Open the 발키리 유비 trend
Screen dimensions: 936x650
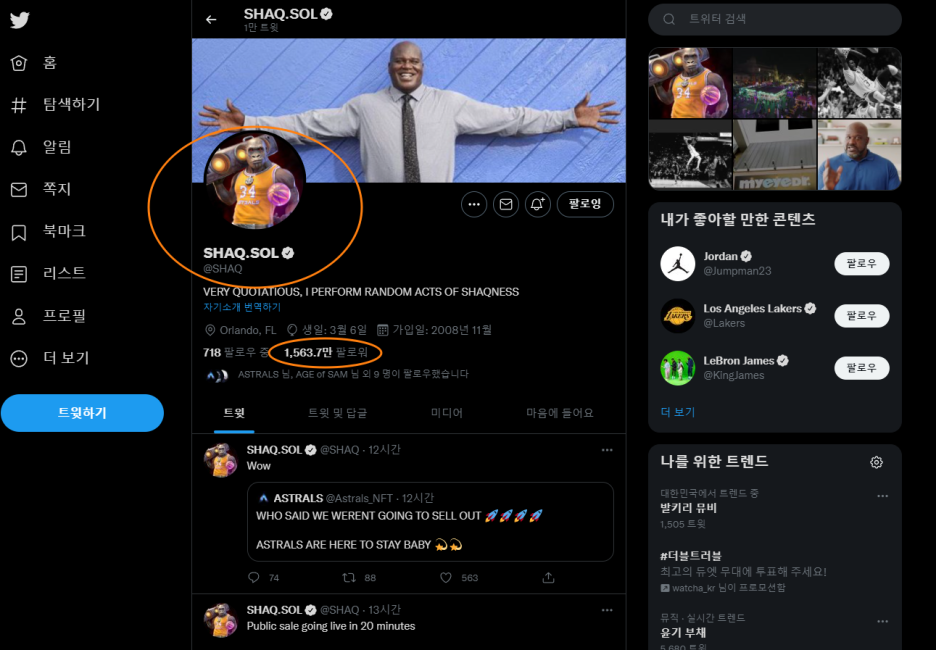coord(688,509)
